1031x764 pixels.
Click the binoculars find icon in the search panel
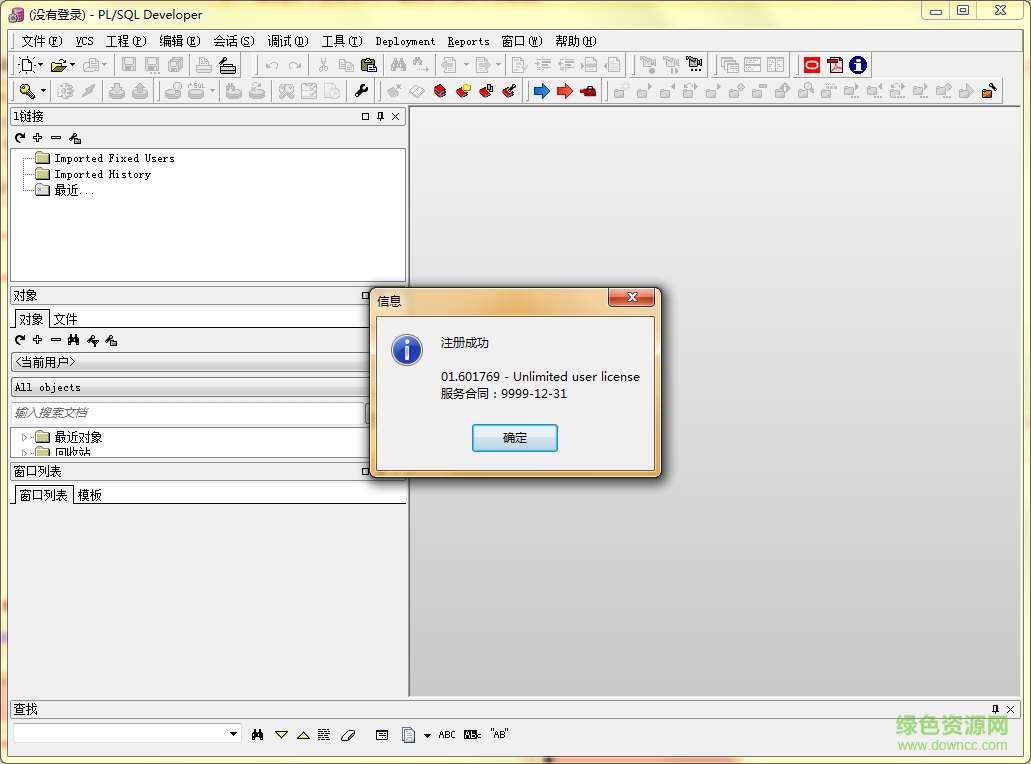click(258, 734)
